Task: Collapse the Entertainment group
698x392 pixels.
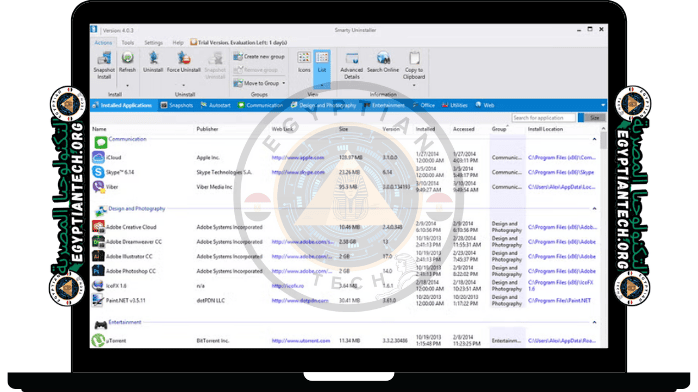Action: point(594,322)
